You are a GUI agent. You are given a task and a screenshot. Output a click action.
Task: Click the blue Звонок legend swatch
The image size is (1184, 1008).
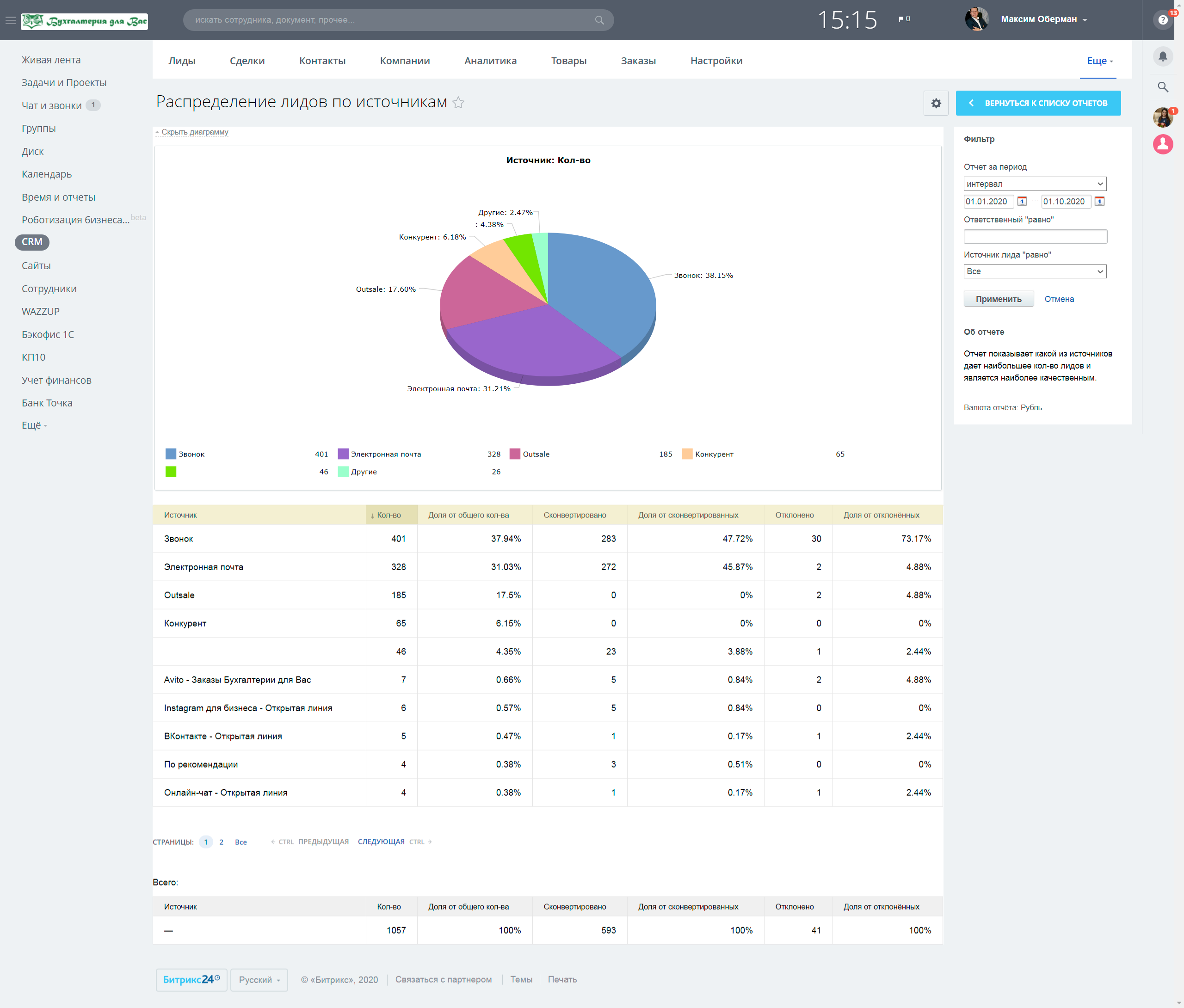[x=171, y=454]
